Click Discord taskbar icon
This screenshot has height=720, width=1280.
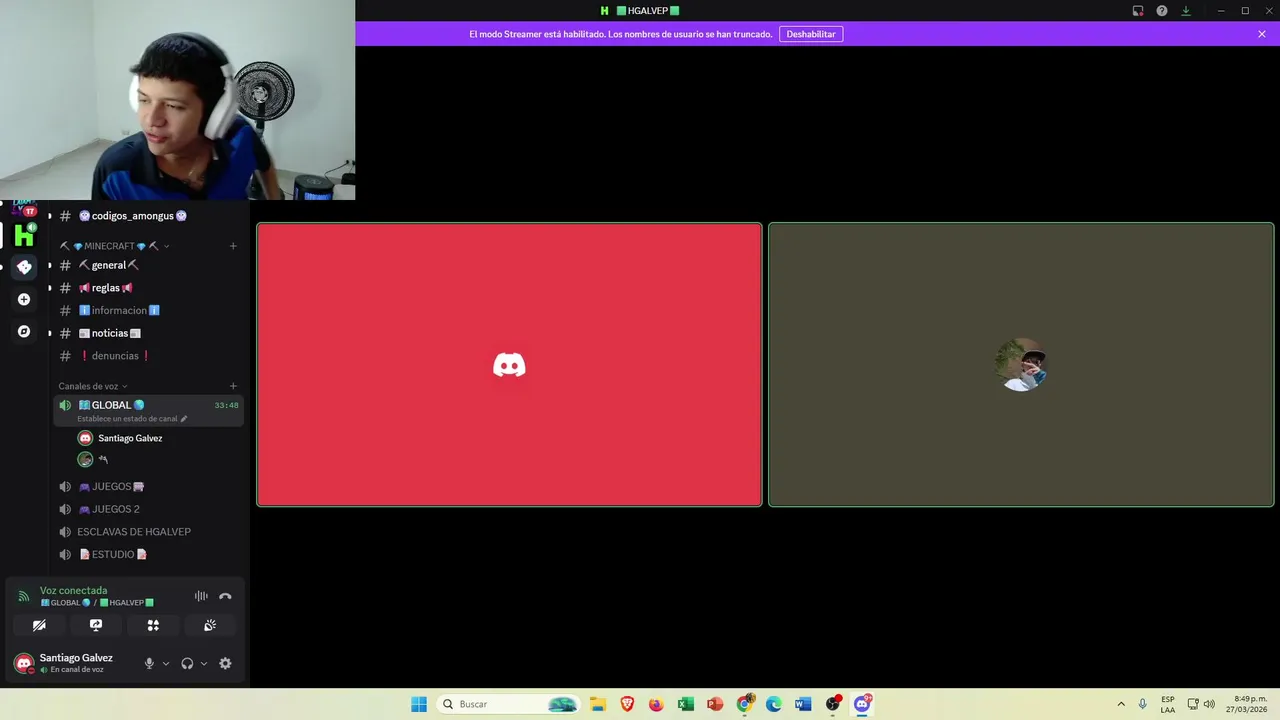[862, 704]
